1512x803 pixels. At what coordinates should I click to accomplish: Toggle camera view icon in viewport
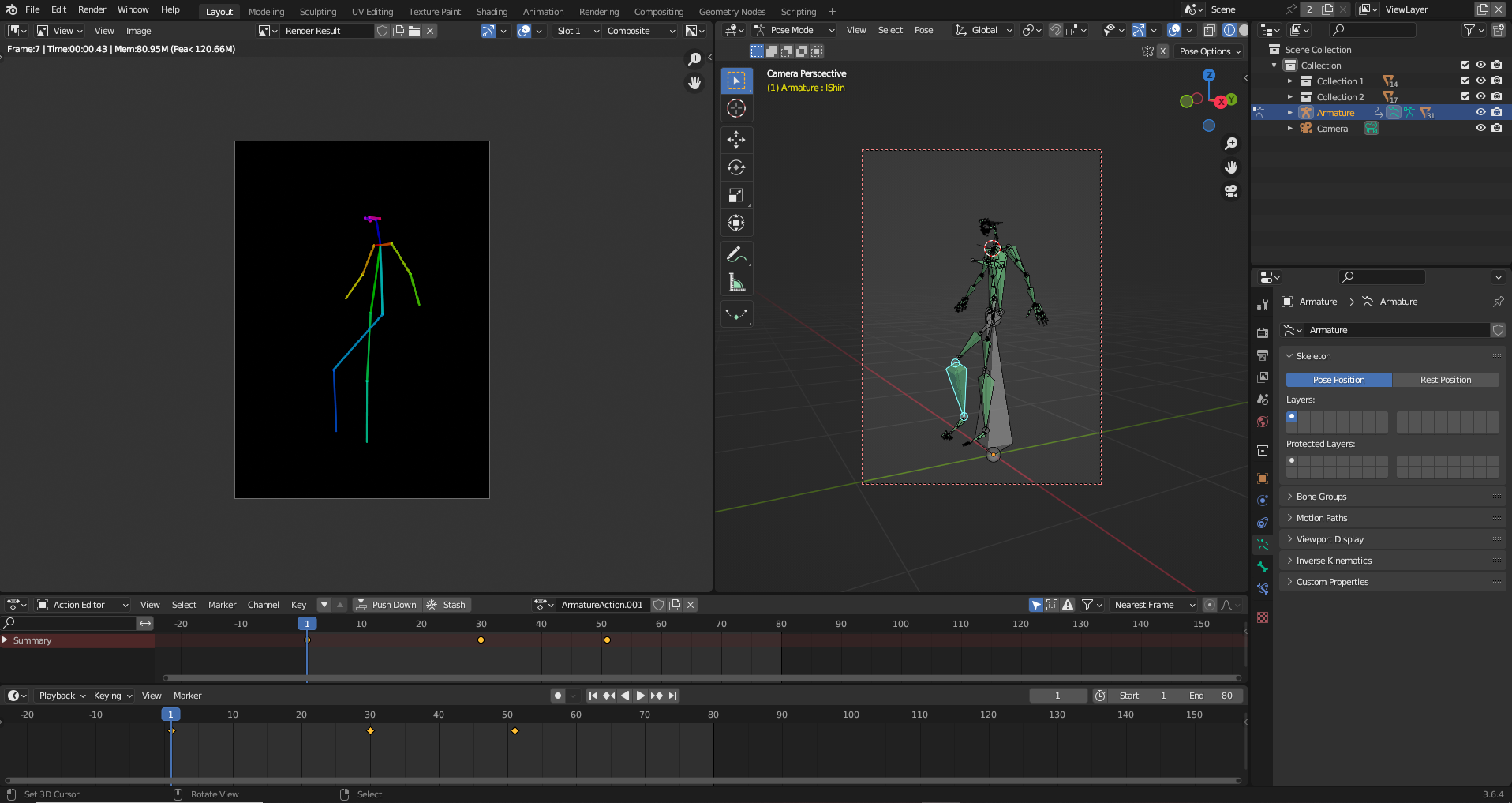coord(1231,191)
